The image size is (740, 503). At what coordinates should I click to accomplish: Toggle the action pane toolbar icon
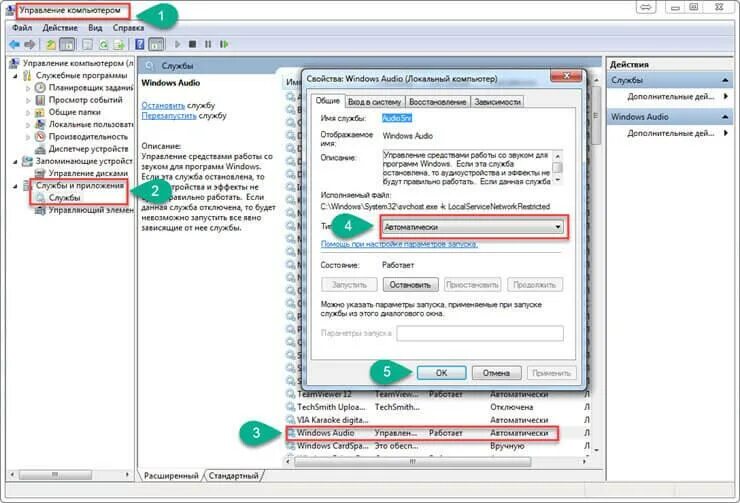click(x=156, y=44)
